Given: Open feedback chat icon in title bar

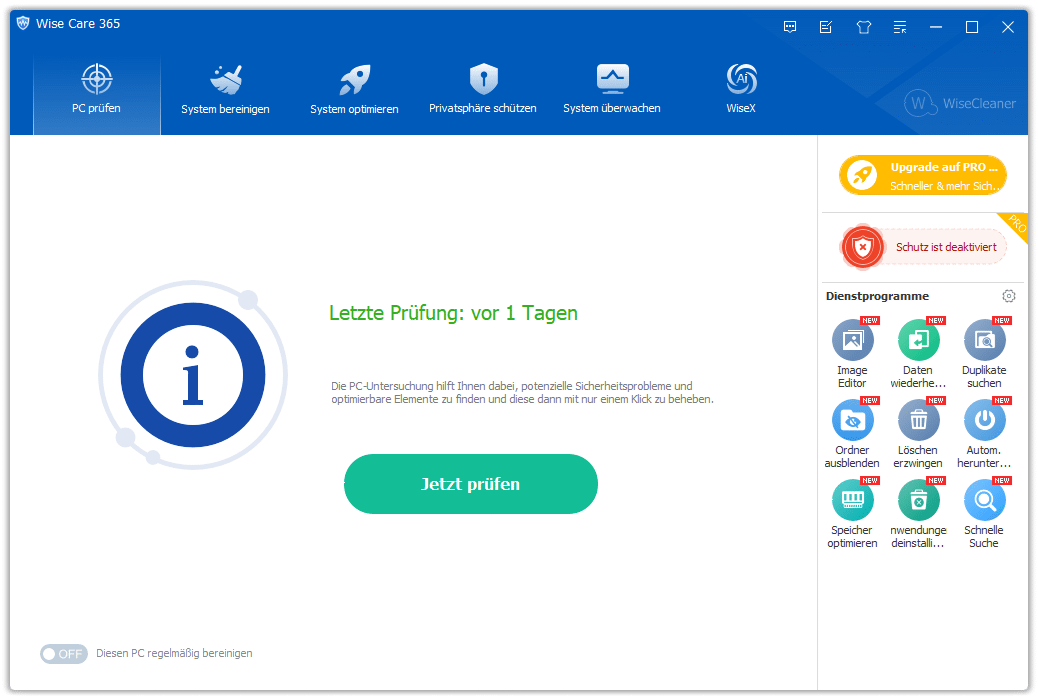Looking at the screenshot, I should [x=790, y=27].
